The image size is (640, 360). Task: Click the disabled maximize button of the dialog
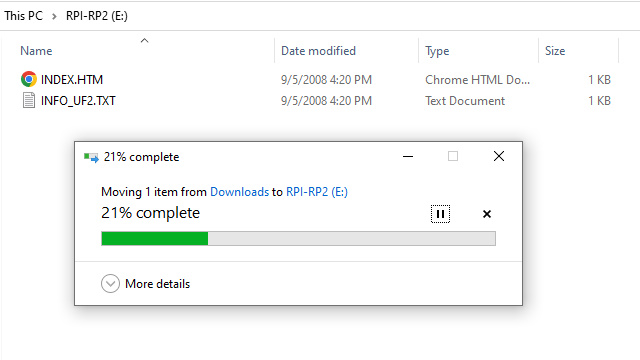pos(453,156)
